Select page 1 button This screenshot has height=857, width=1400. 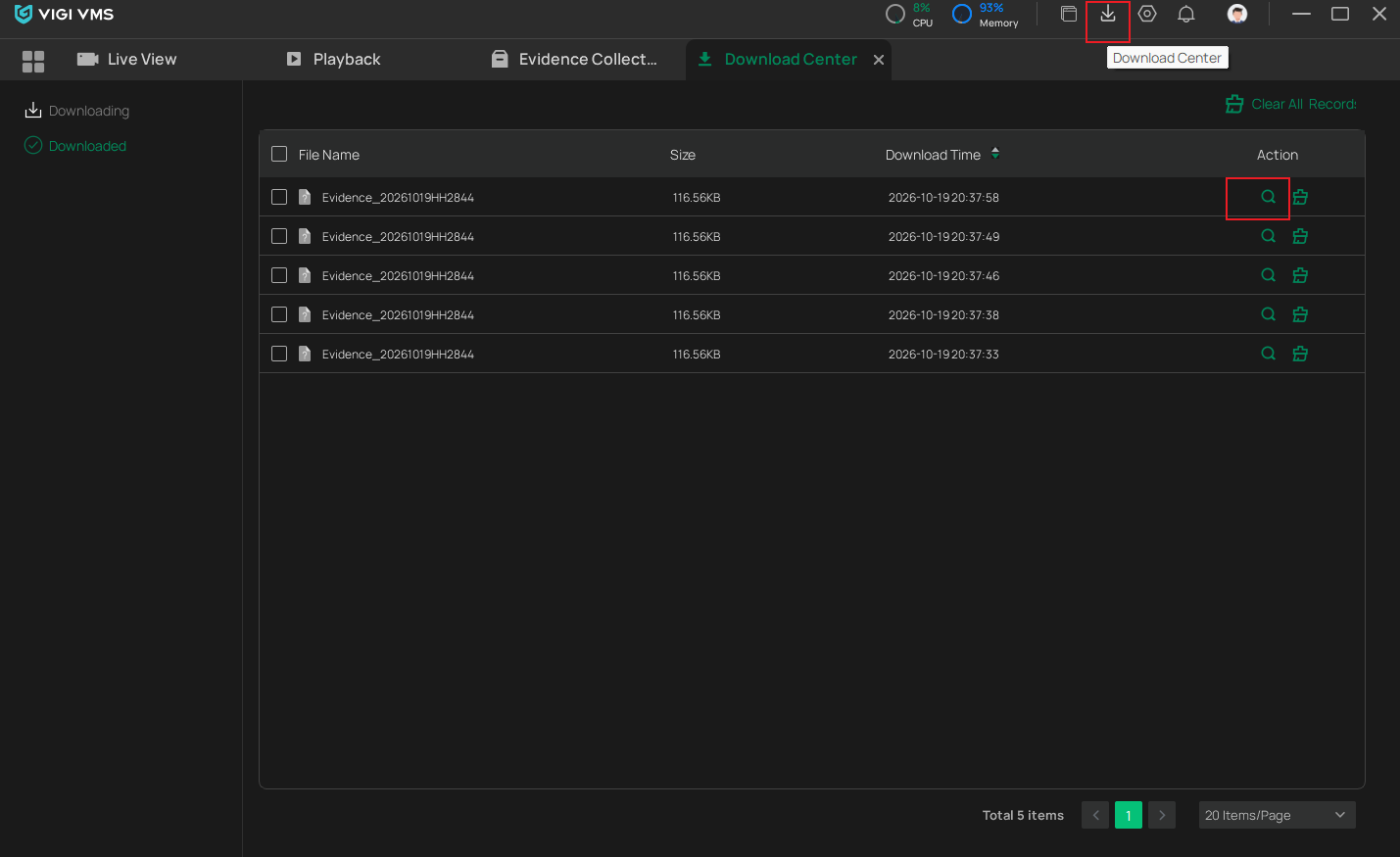point(1129,815)
